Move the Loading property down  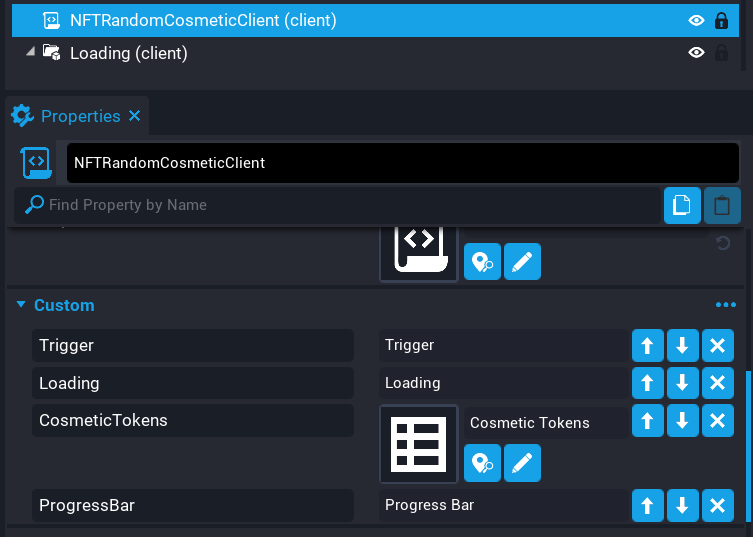pos(682,383)
